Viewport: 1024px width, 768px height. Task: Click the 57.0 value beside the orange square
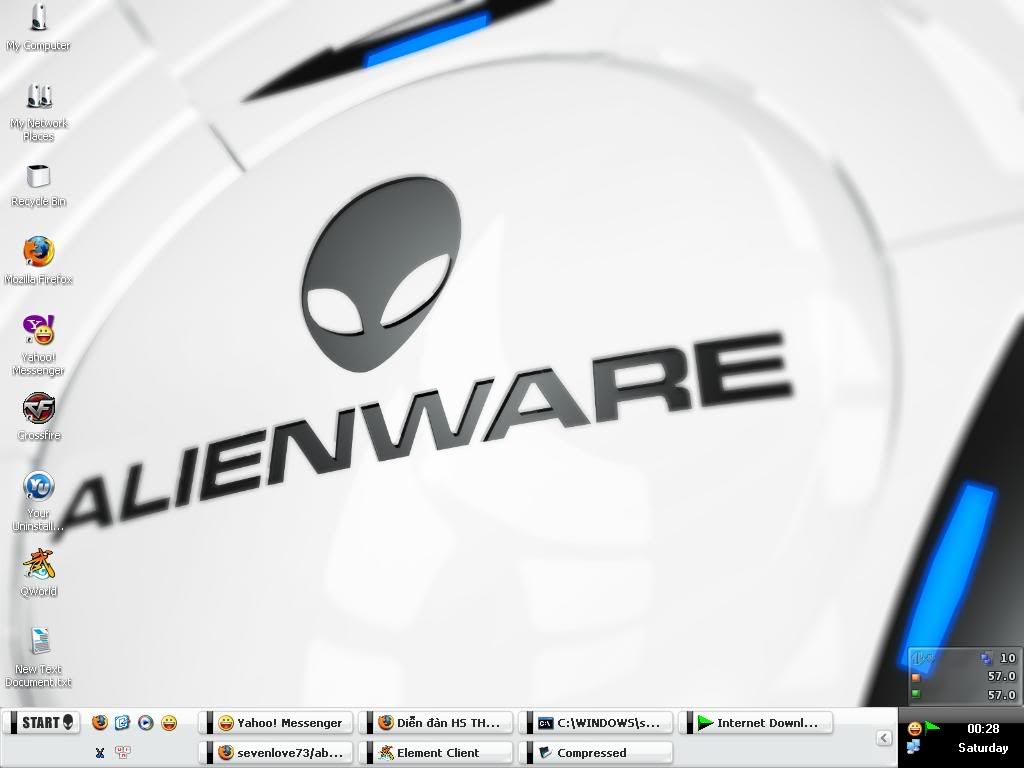point(1002,677)
